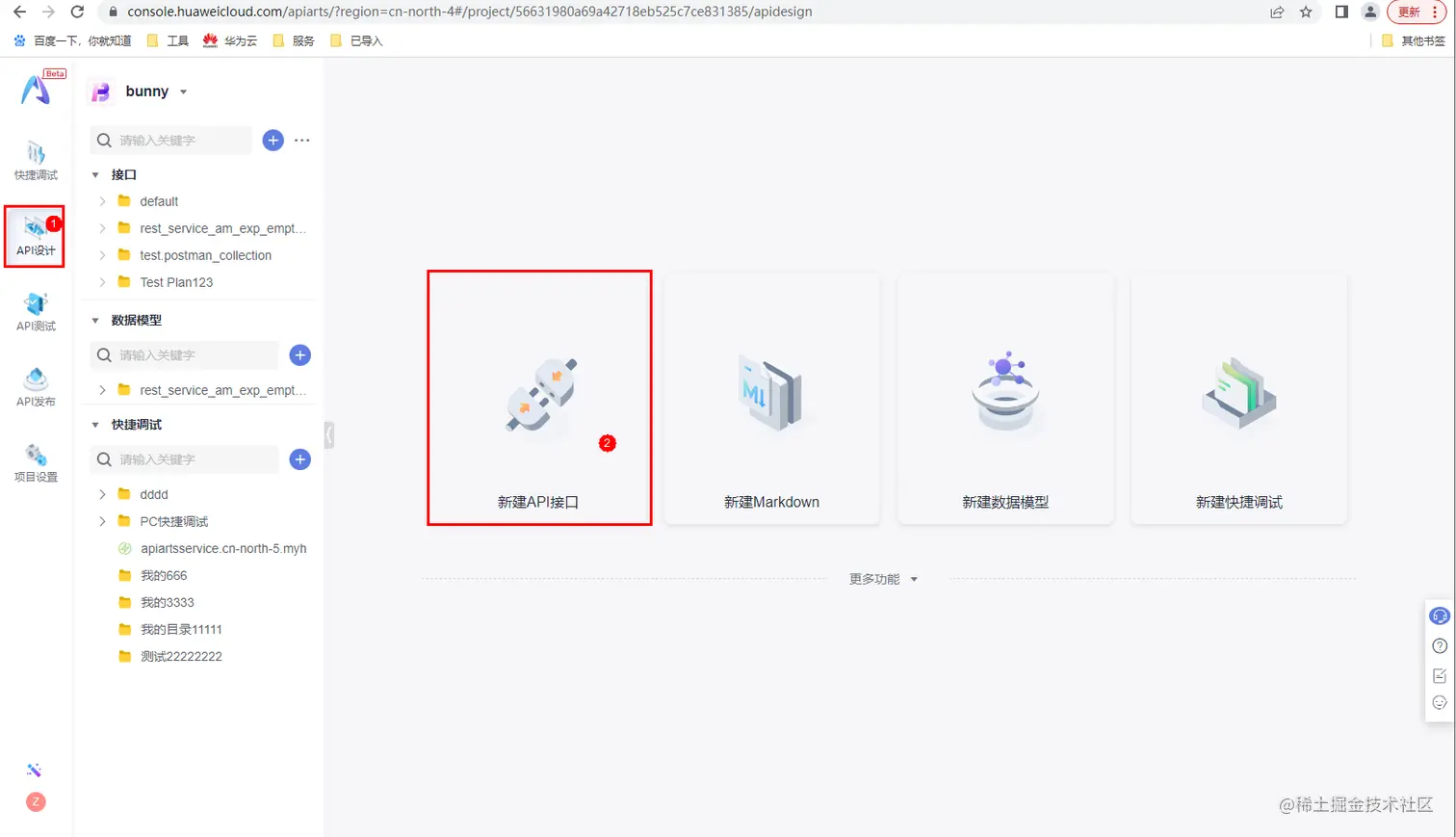The image size is (1456, 837).
Task: Expand the dddd folder
Action: (x=103, y=494)
